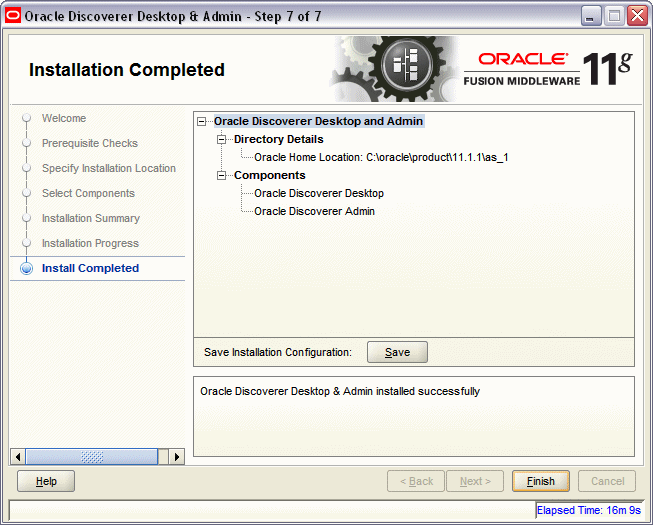Screen dimensions: 653x525
Task: Click the step panel scroll left arrow
Action: click(x=17, y=457)
